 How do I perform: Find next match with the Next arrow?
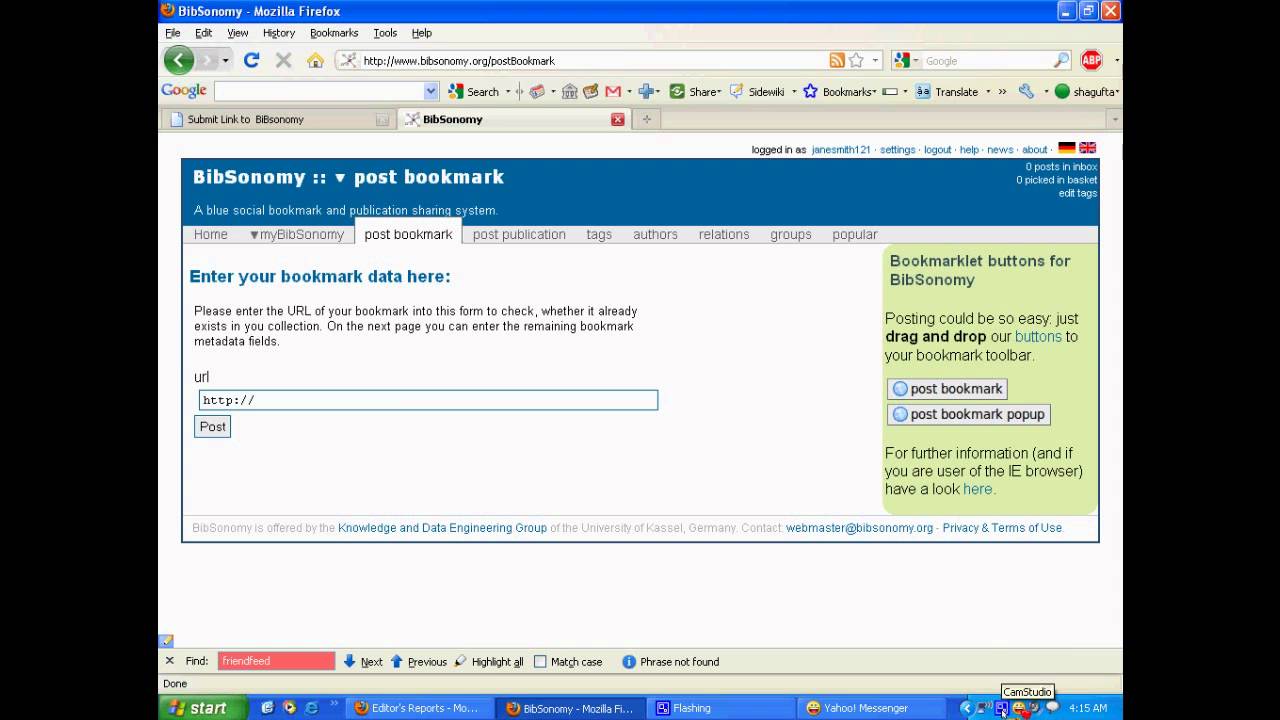pos(363,661)
